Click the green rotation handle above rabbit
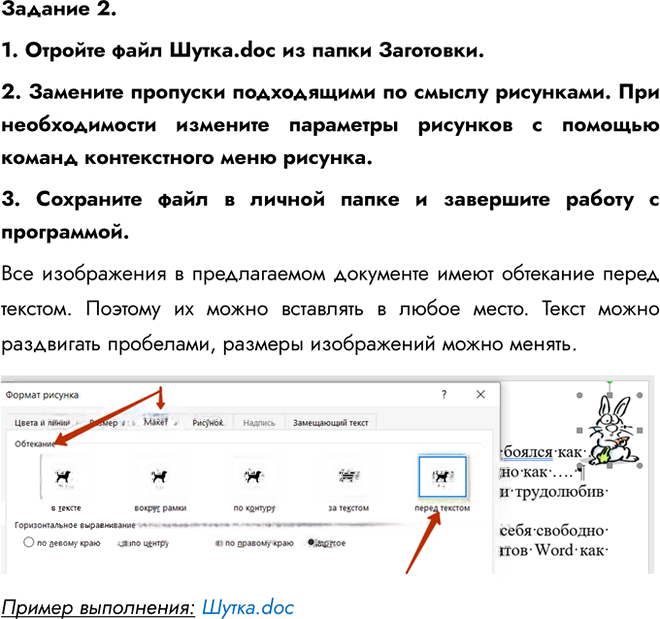The image size is (660, 619). coord(609,381)
